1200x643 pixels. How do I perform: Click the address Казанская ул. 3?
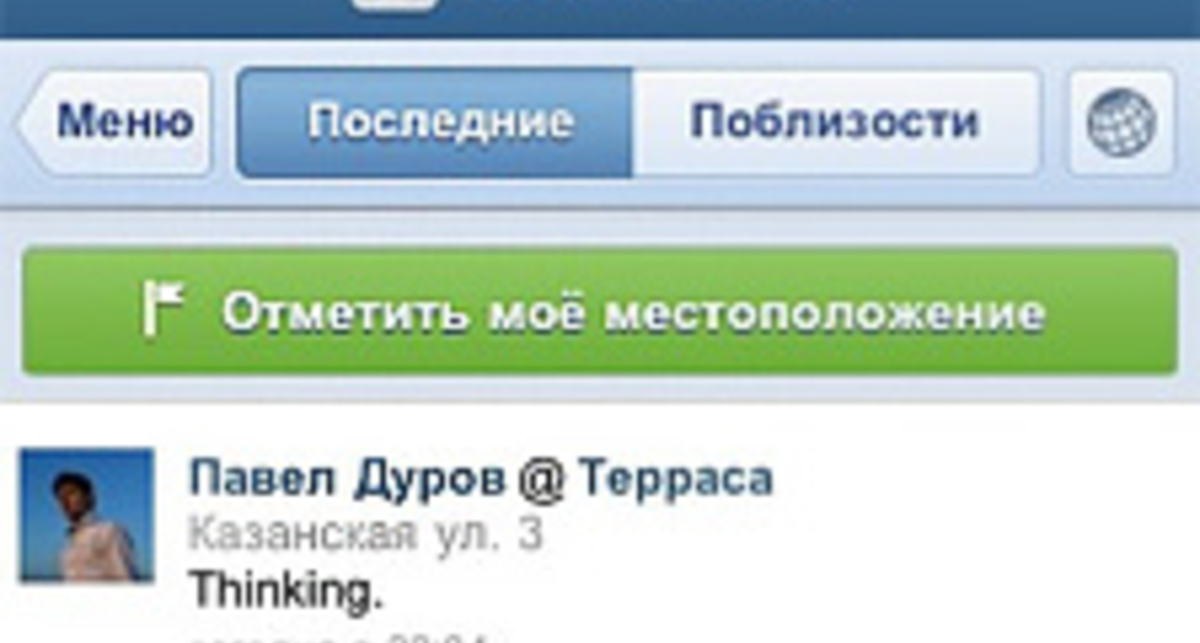pyautogui.click(x=366, y=535)
